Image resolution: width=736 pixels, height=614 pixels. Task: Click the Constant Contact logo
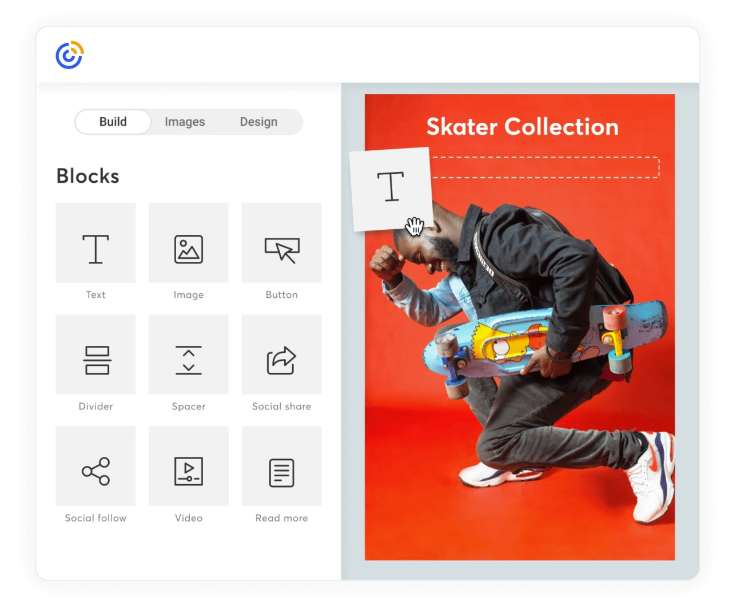click(x=69, y=55)
